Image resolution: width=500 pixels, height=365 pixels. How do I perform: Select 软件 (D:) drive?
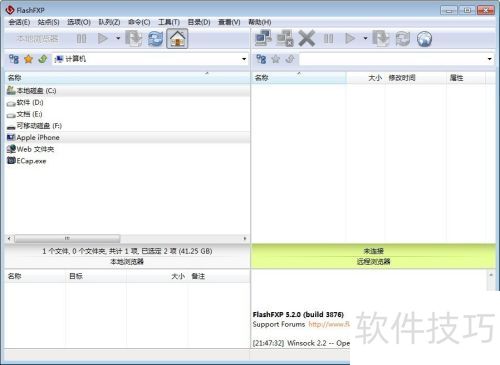(x=127, y=102)
